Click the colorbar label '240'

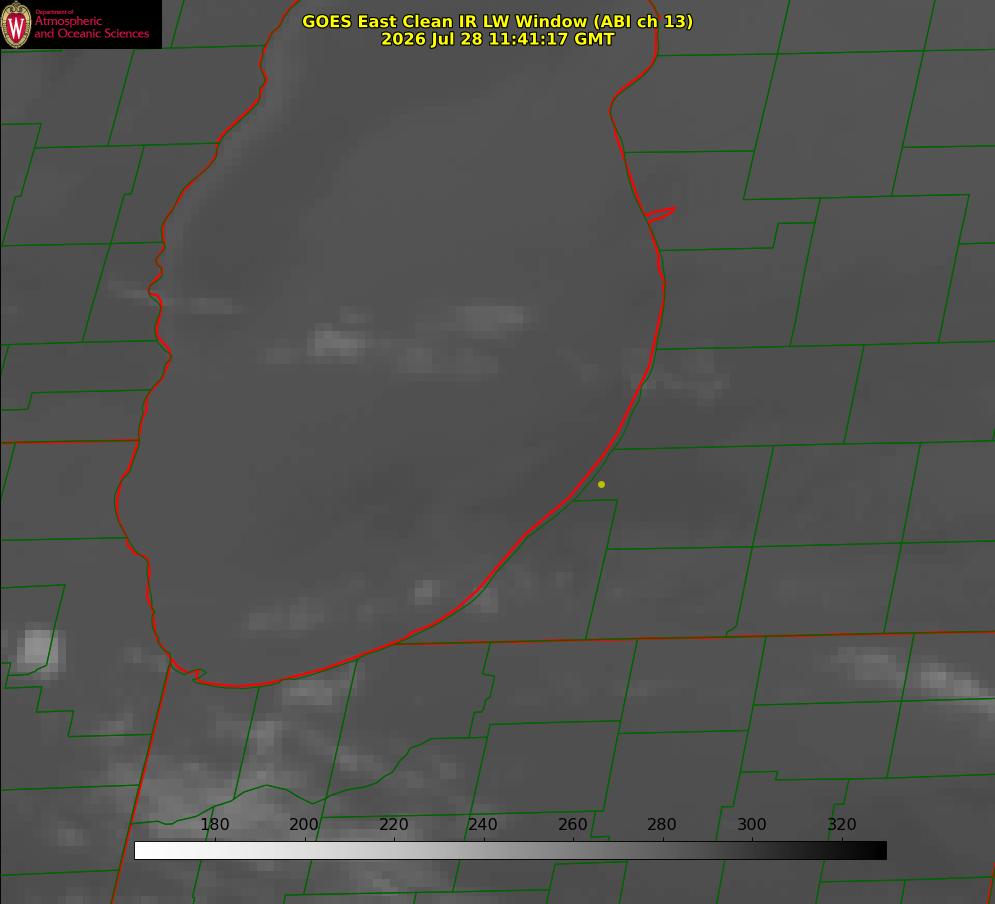[x=482, y=824]
